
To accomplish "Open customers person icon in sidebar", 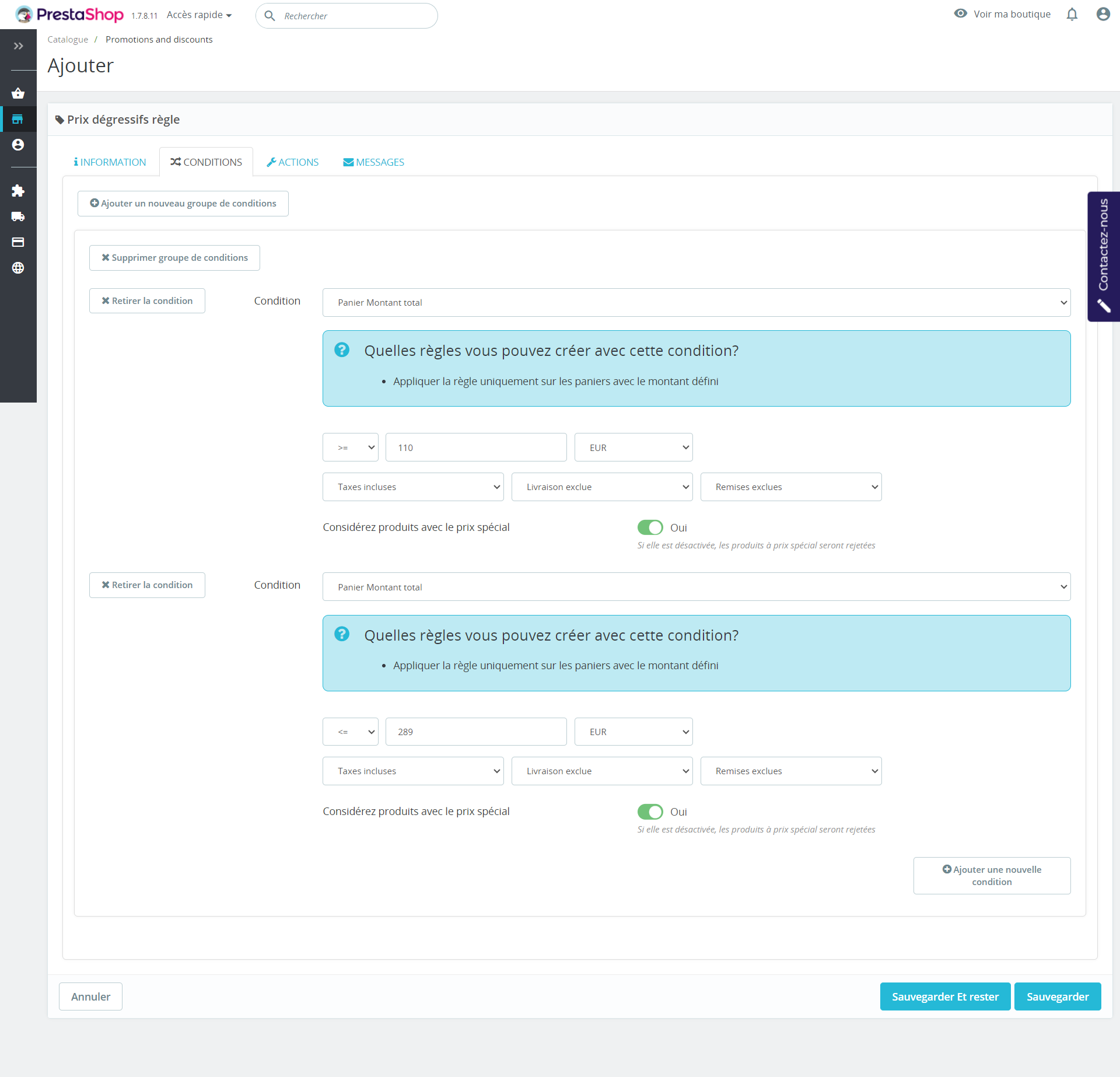I will [18, 145].
